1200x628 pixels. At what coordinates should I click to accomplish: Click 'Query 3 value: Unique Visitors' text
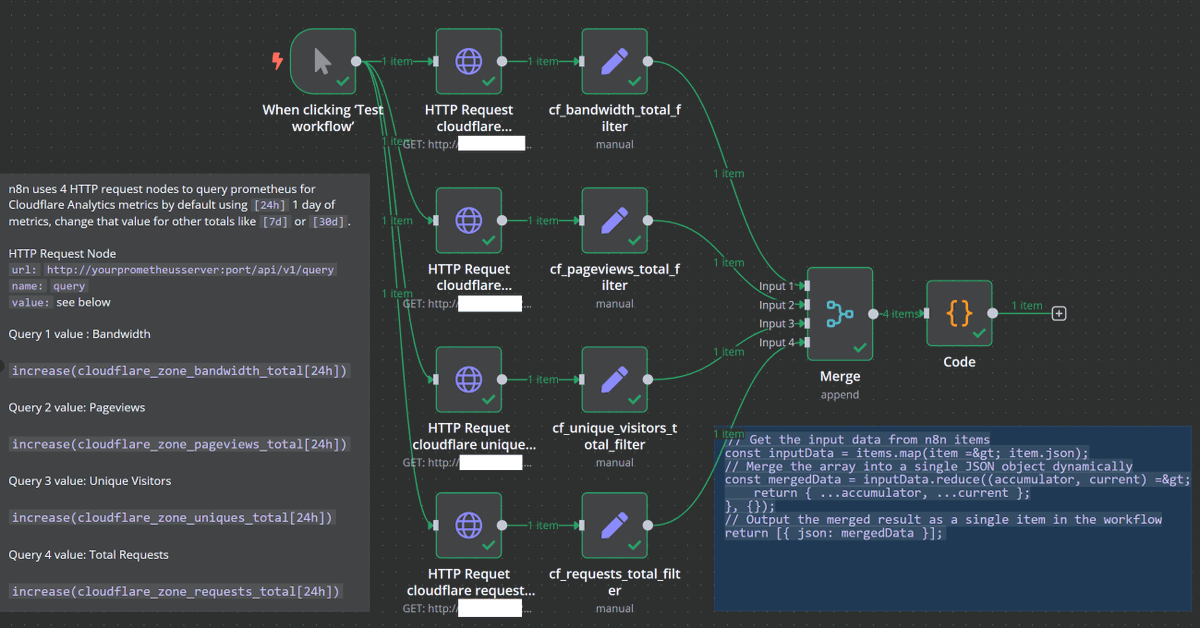coord(90,481)
